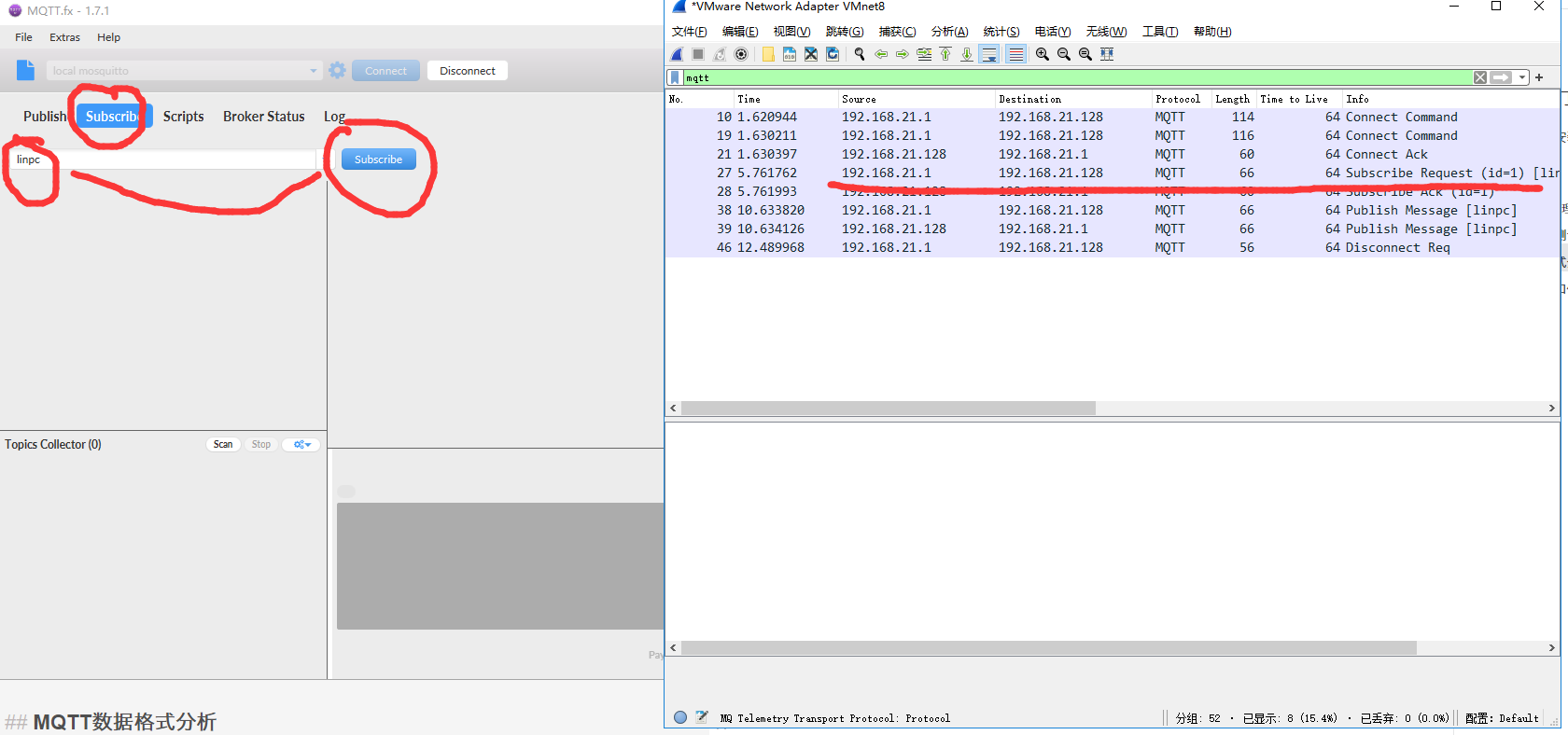
Task: Open expert information circle in status bar
Action: [680, 717]
